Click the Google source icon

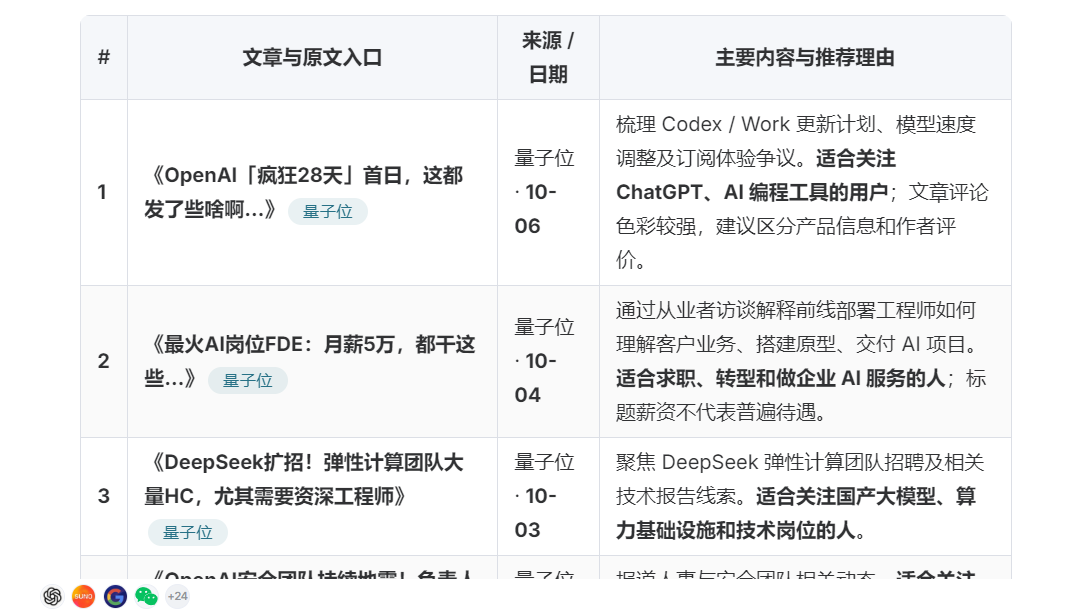(x=115, y=596)
